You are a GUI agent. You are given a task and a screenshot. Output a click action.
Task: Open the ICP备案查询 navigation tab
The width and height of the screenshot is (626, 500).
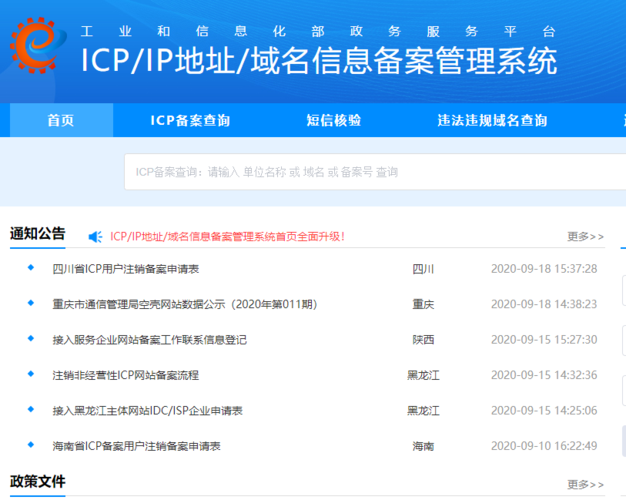pos(190,120)
